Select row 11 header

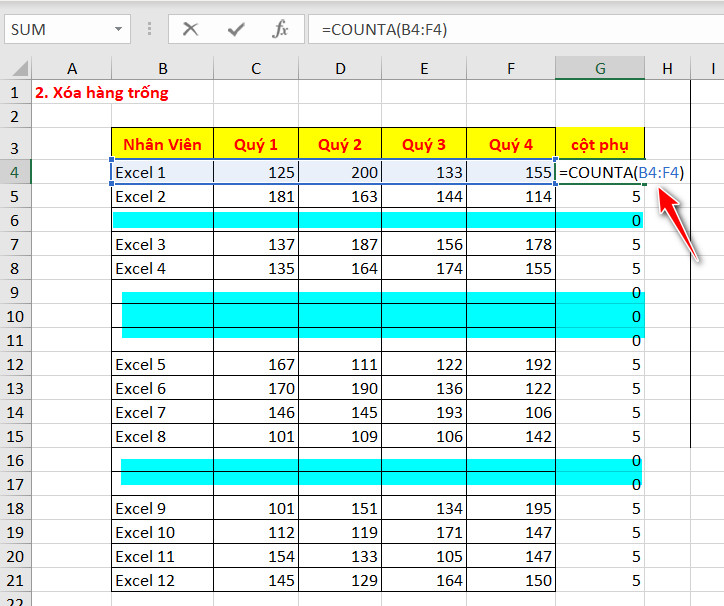point(15,340)
